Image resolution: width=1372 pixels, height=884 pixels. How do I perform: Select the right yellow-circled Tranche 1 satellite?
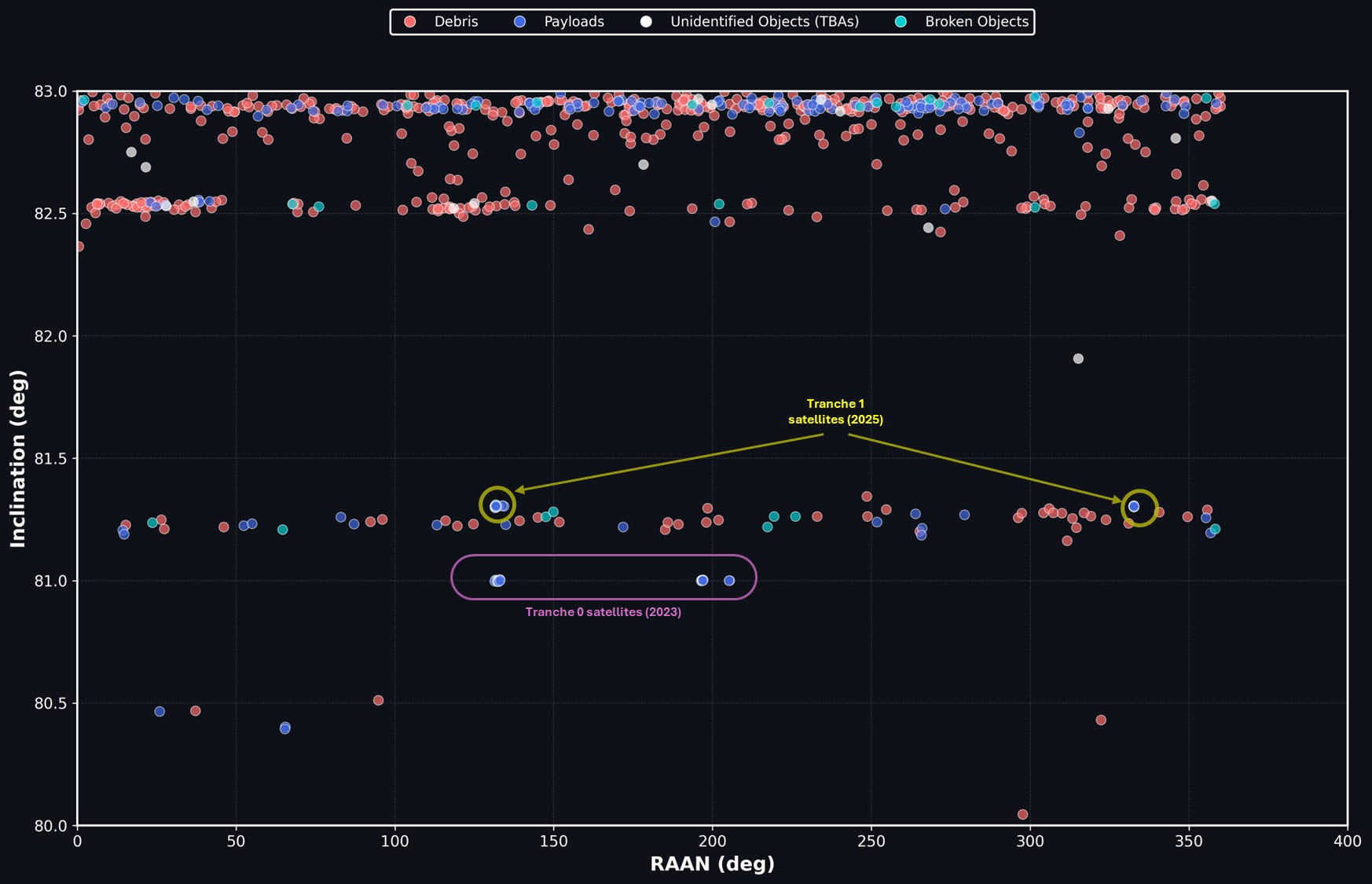[x=1134, y=507]
